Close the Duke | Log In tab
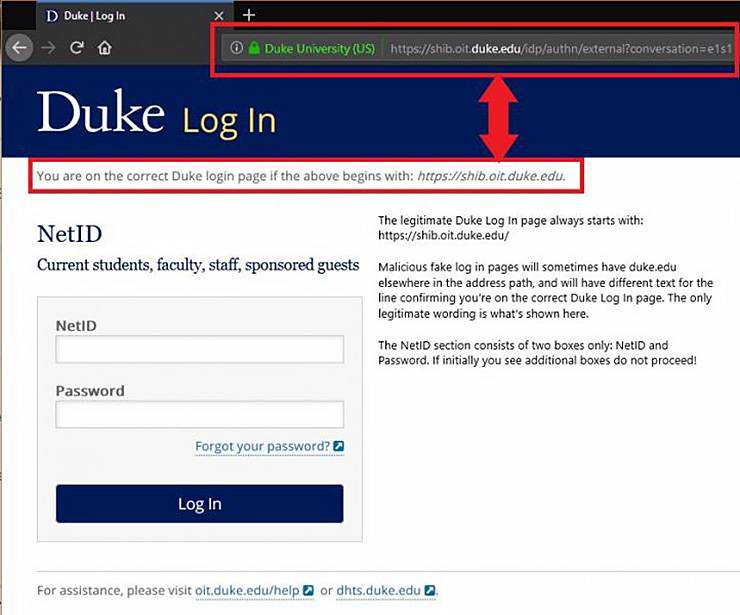The height and width of the screenshot is (615, 740). pyautogui.click(x=219, y=16)
